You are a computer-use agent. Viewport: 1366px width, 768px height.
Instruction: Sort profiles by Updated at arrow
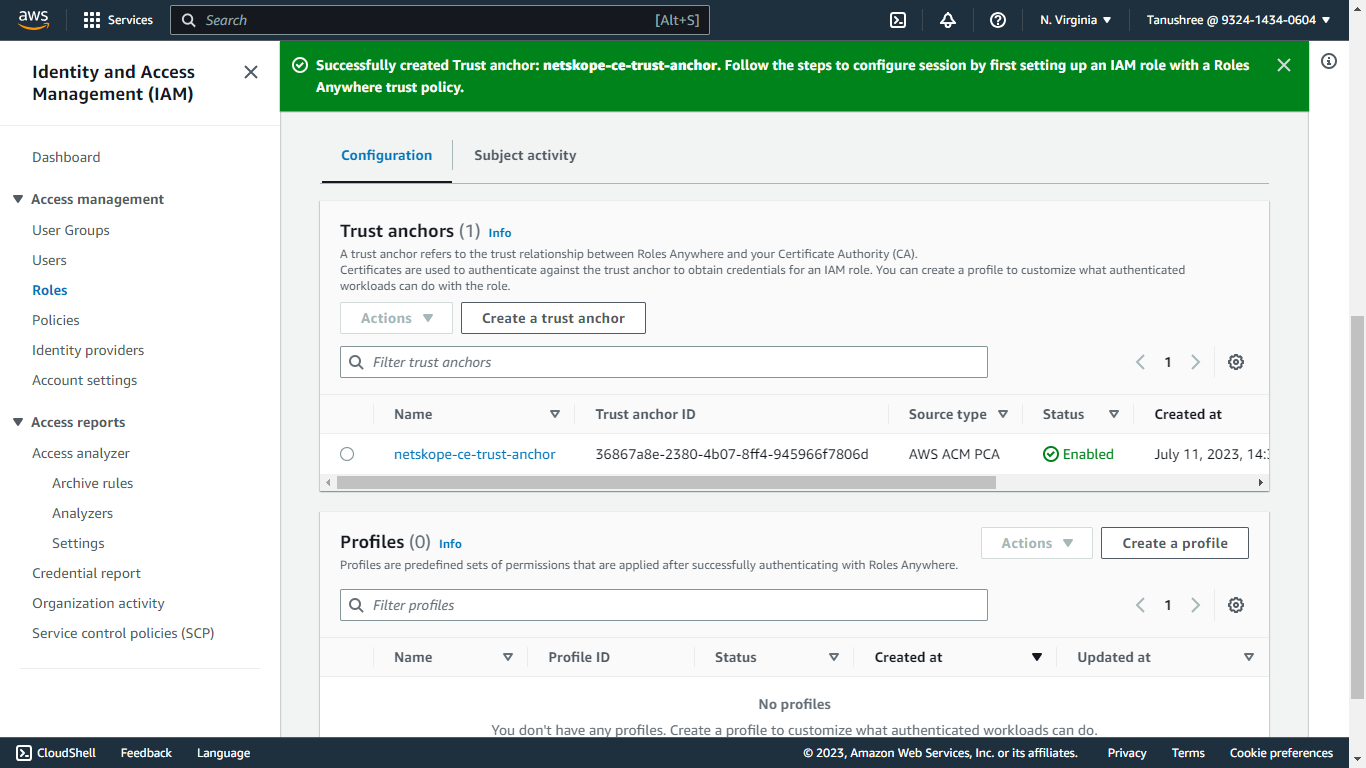(1249, 657)
